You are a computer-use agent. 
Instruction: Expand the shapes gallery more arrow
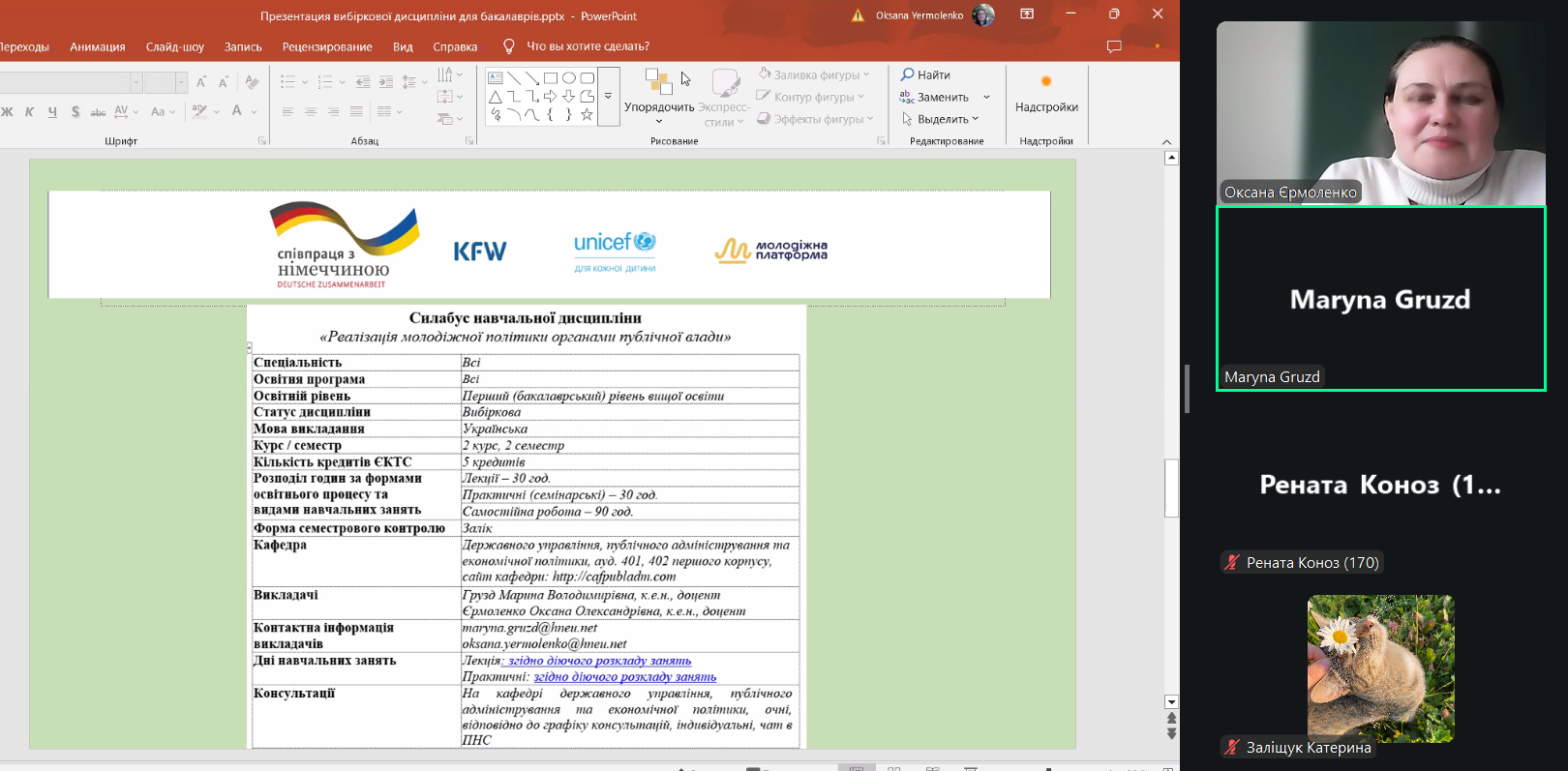[608, 97]
